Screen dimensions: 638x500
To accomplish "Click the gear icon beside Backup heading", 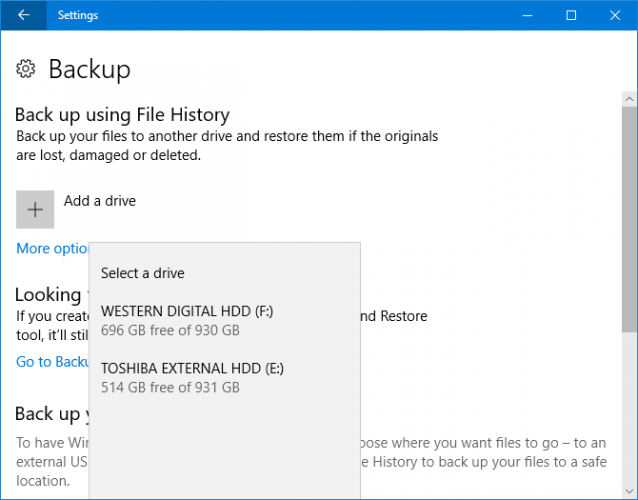I will point(27,69).
